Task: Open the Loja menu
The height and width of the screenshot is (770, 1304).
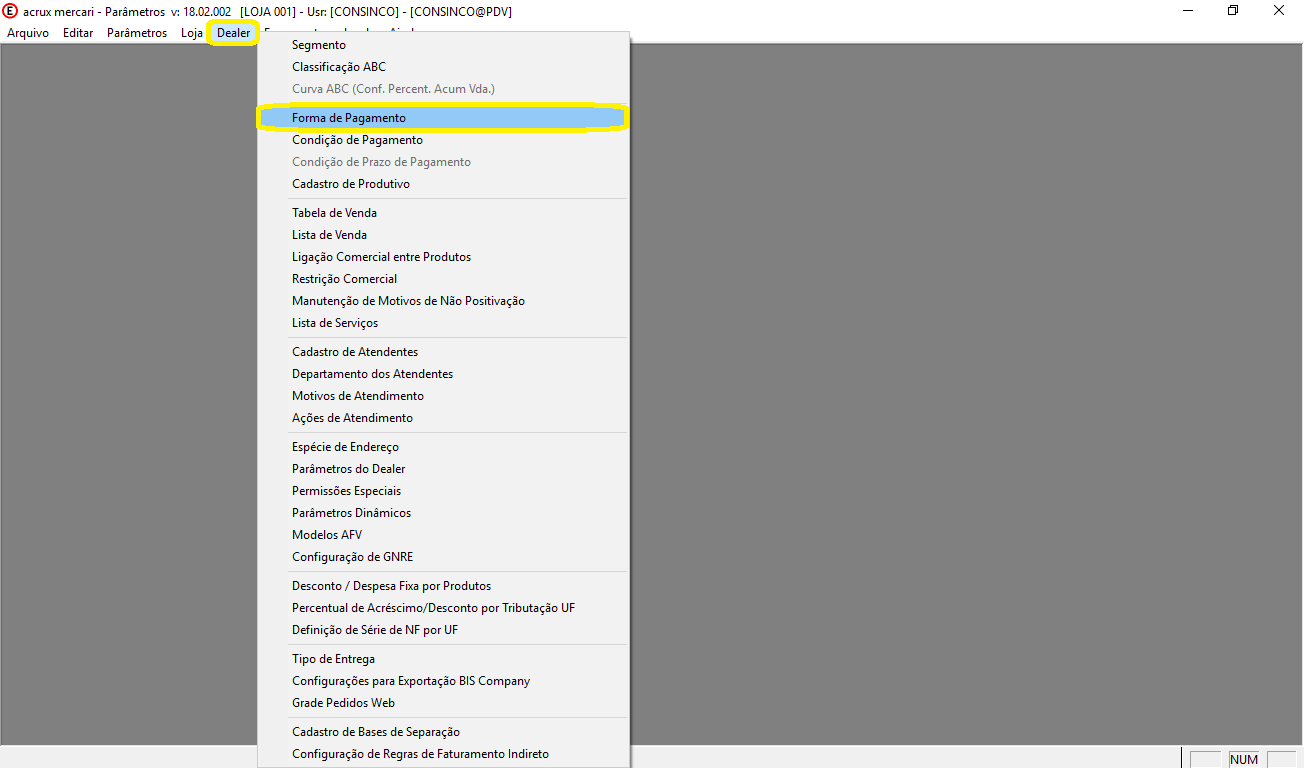Action: coord(192,33)
